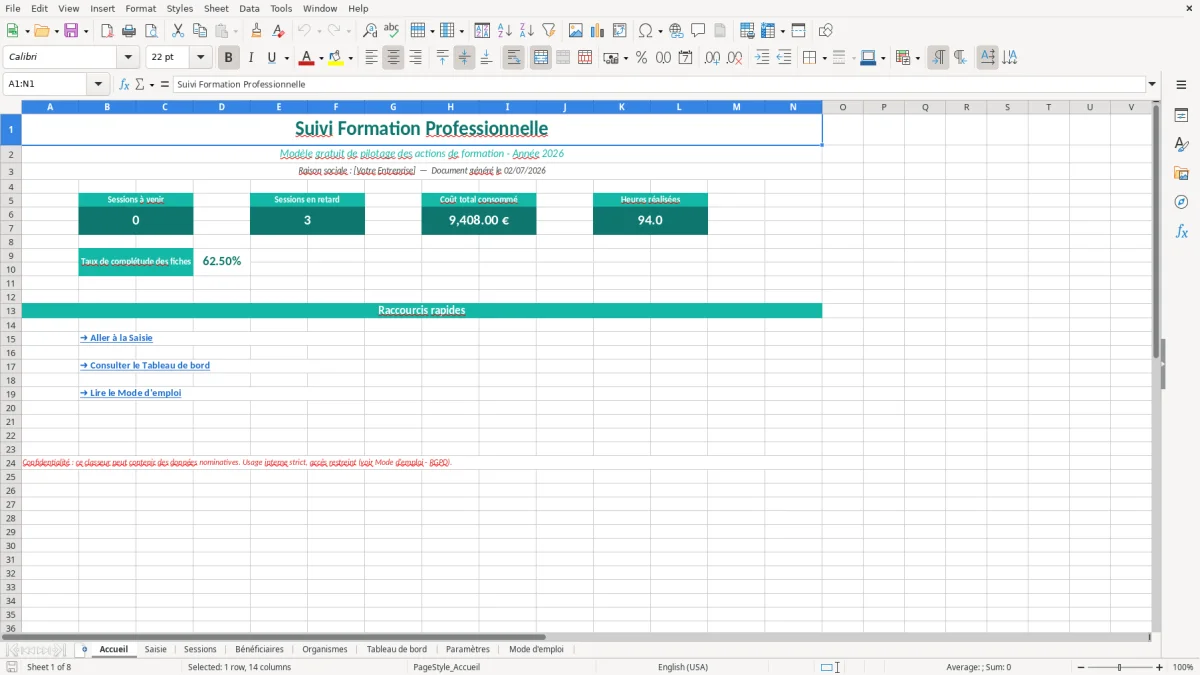Click the Copy icon
1200x675 pixels.
point(200,31)
